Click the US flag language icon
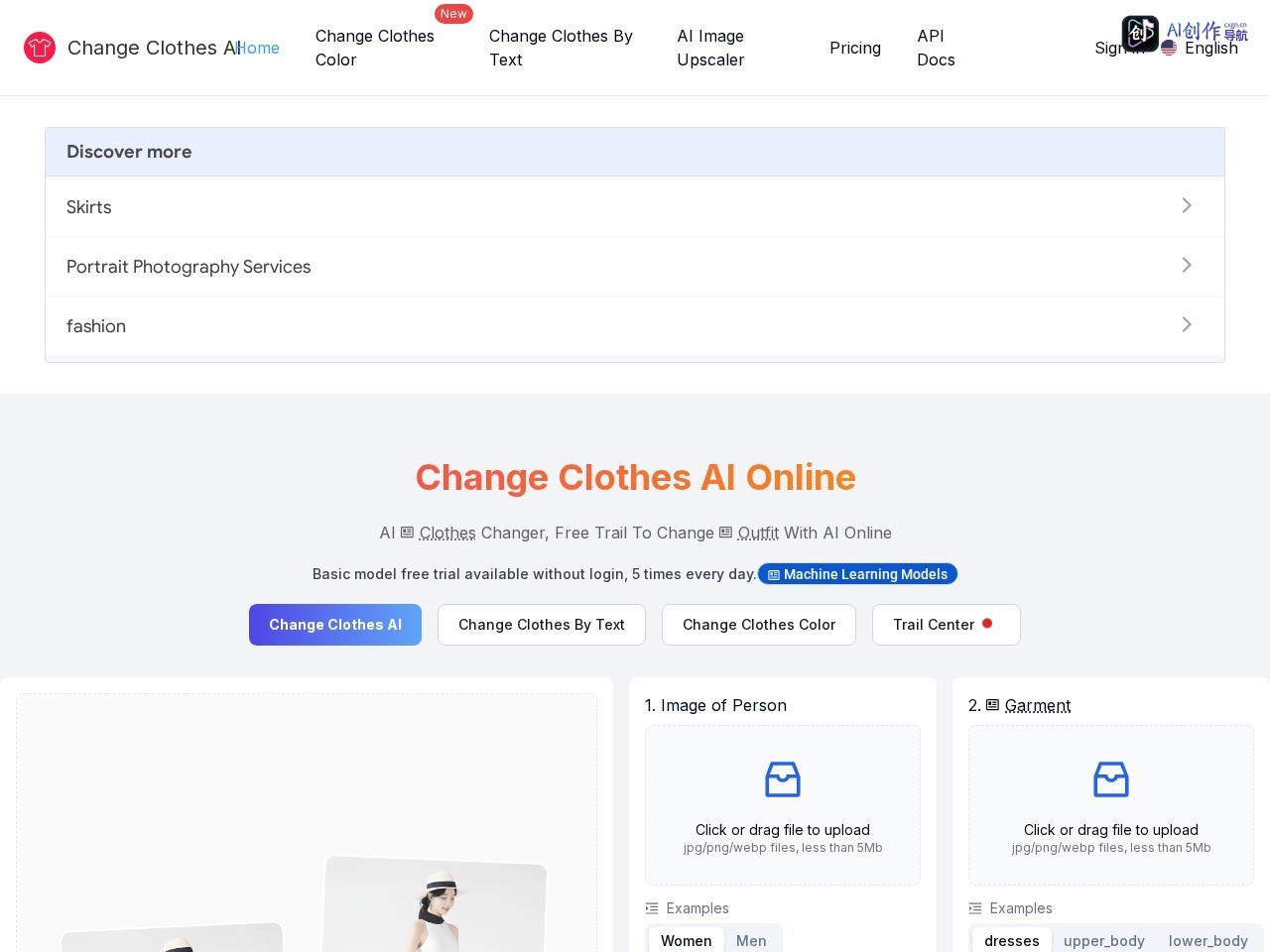 (x=1169, y=48)
